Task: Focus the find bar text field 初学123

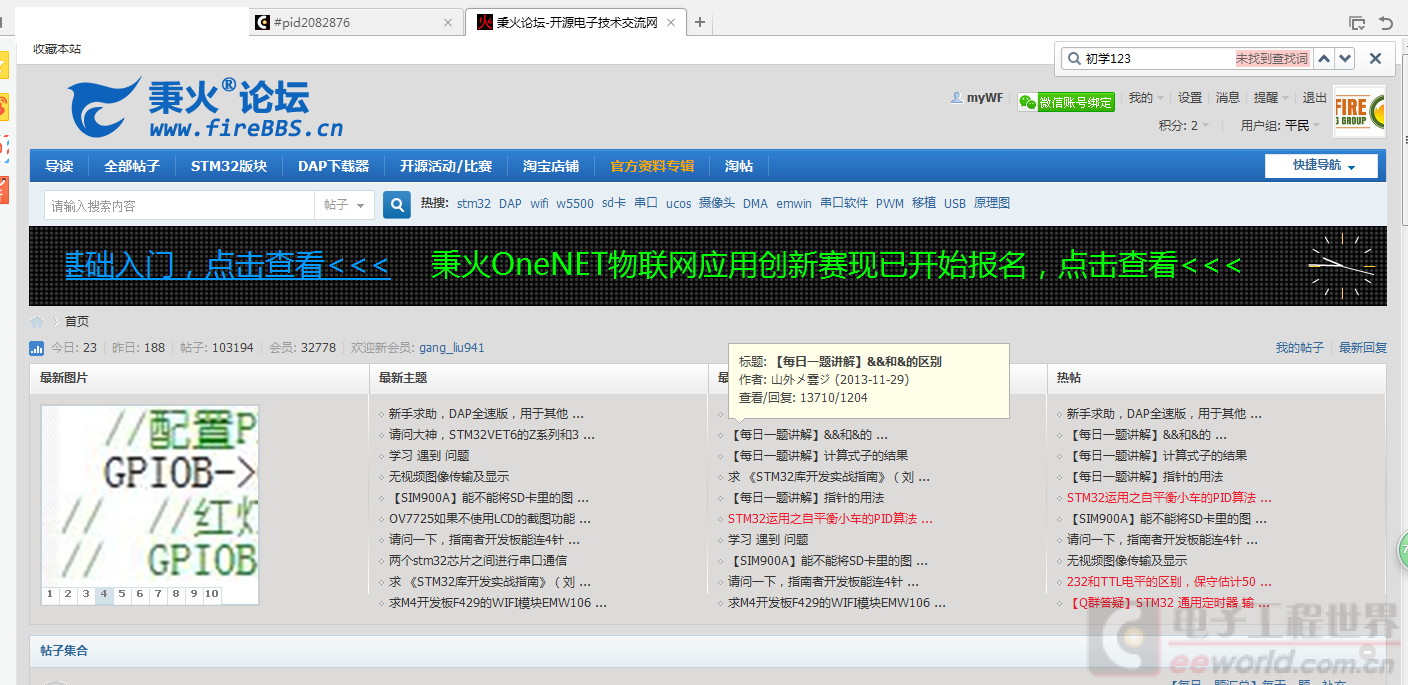Action: pos(1158,59)
